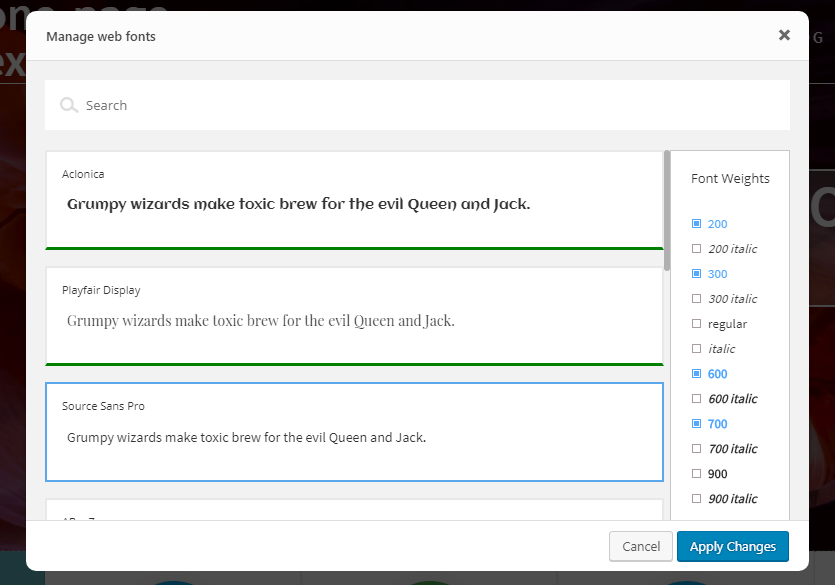The image size is (835, 585).
Task: Enable the 600 italic font weight
Action: 696,399
